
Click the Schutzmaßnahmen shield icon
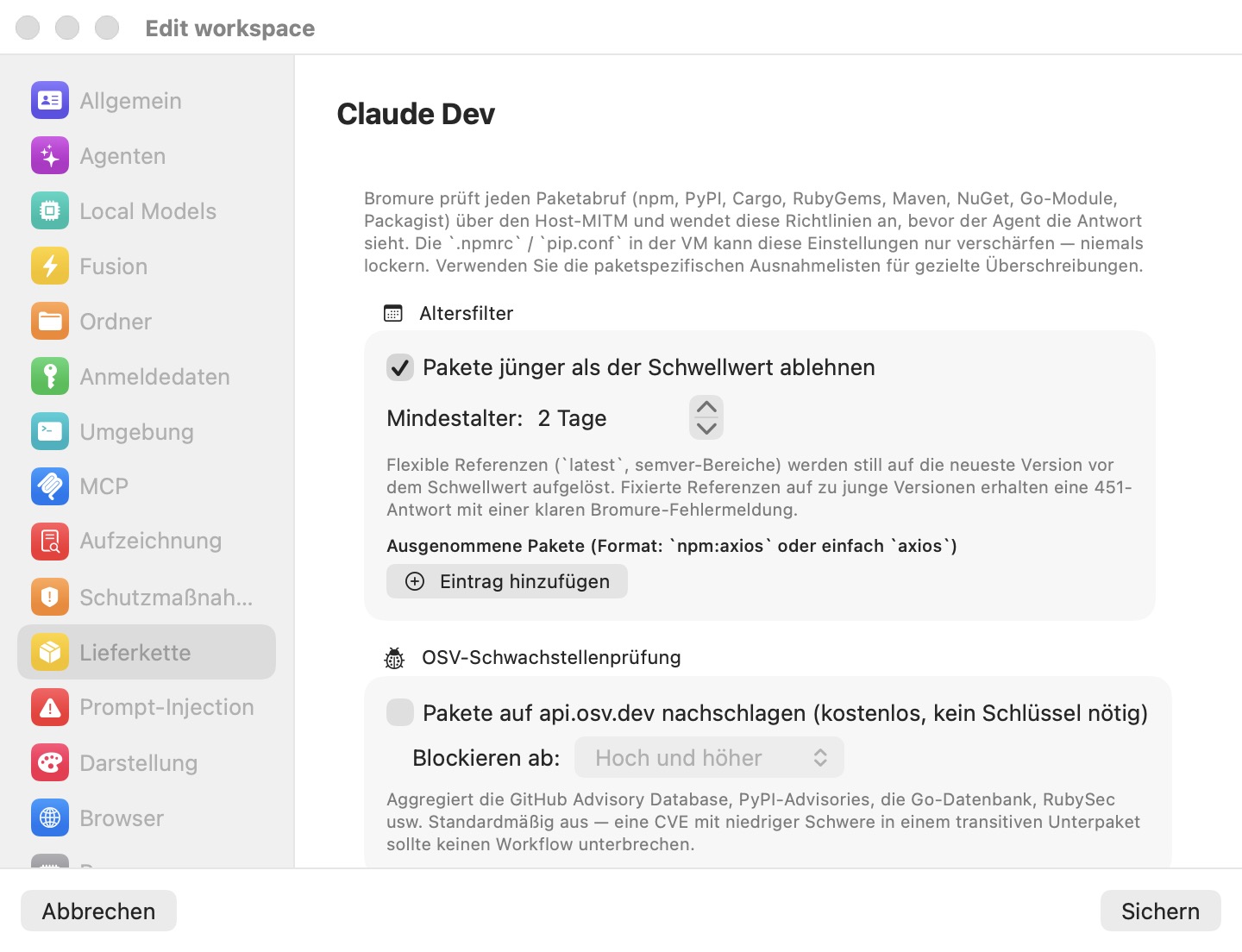(50, 597)
